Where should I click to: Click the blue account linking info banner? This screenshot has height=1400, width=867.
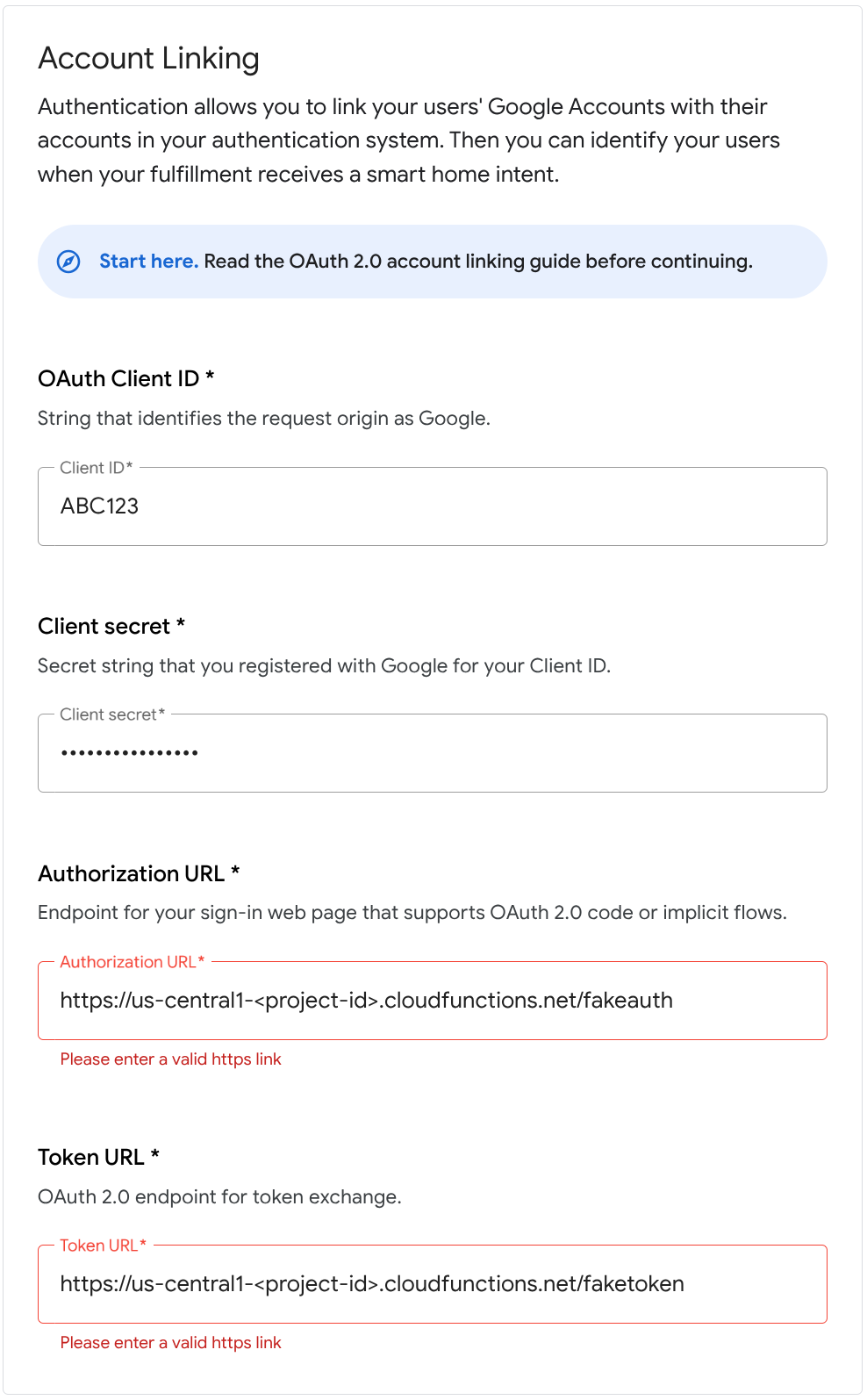432,261
